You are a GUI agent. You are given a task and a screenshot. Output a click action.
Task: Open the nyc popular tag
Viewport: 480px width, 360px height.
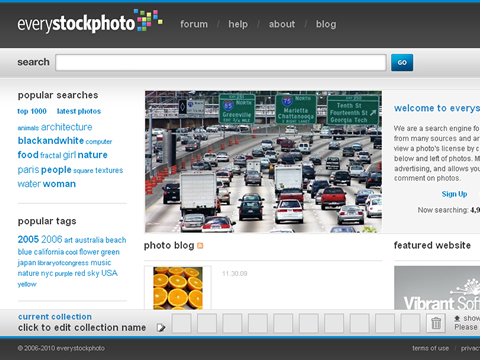click(x=47, y=274)
